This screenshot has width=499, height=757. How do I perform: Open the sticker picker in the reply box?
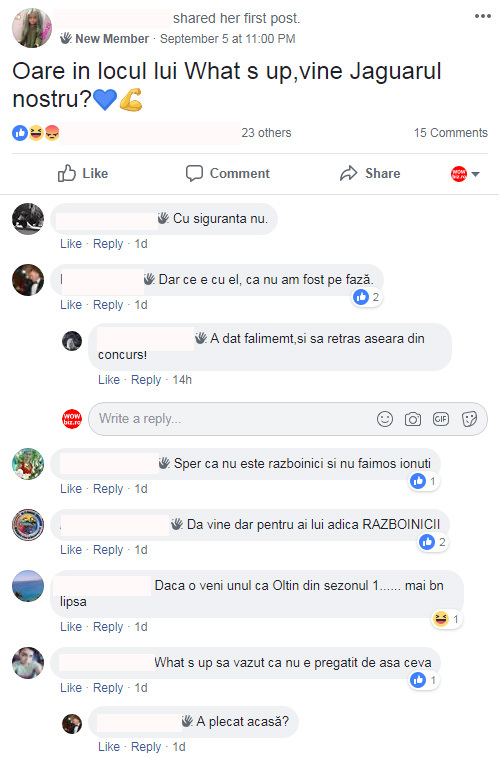469,419
